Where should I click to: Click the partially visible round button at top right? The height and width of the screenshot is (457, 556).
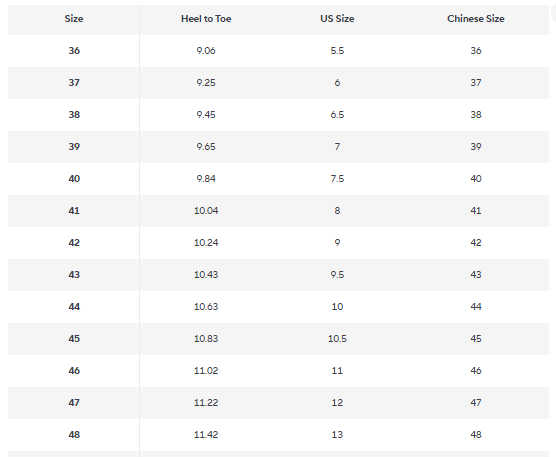tap(554, 14)
